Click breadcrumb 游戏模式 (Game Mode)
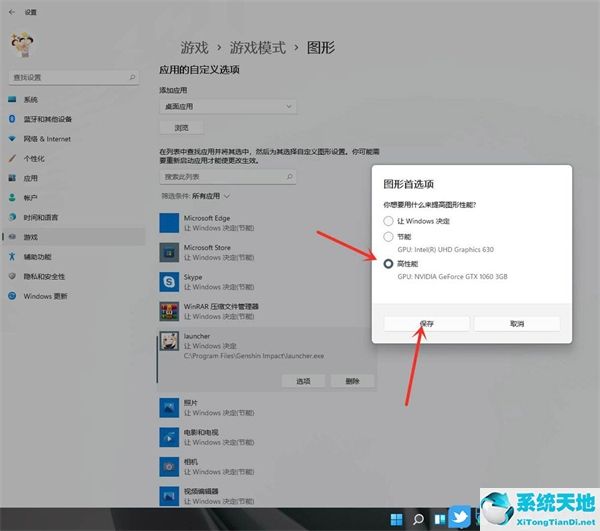This screenshot has width=600, height=531. click(x=258, y=48)
